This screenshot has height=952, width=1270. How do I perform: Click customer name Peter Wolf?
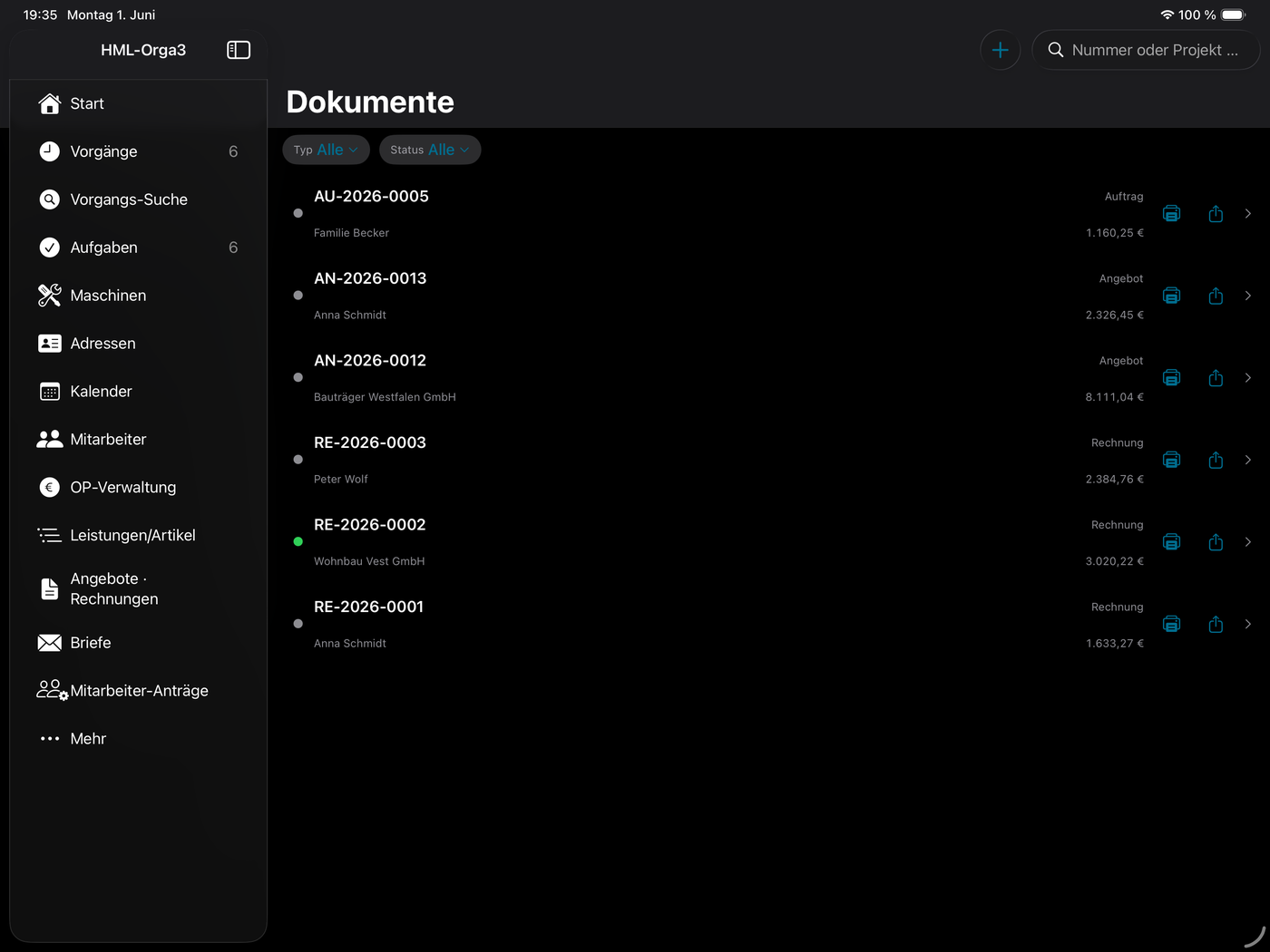pyautogui.click(x=341, y=479)
